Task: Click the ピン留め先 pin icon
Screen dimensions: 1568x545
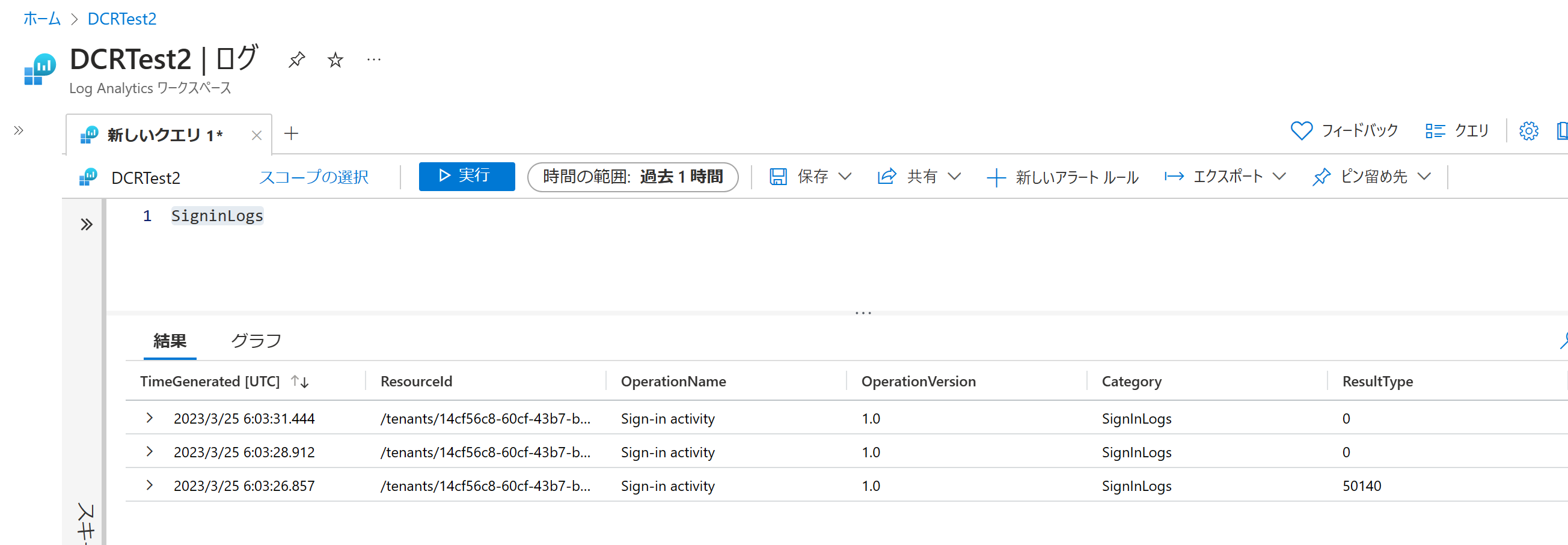Action: click(1321, 177)
